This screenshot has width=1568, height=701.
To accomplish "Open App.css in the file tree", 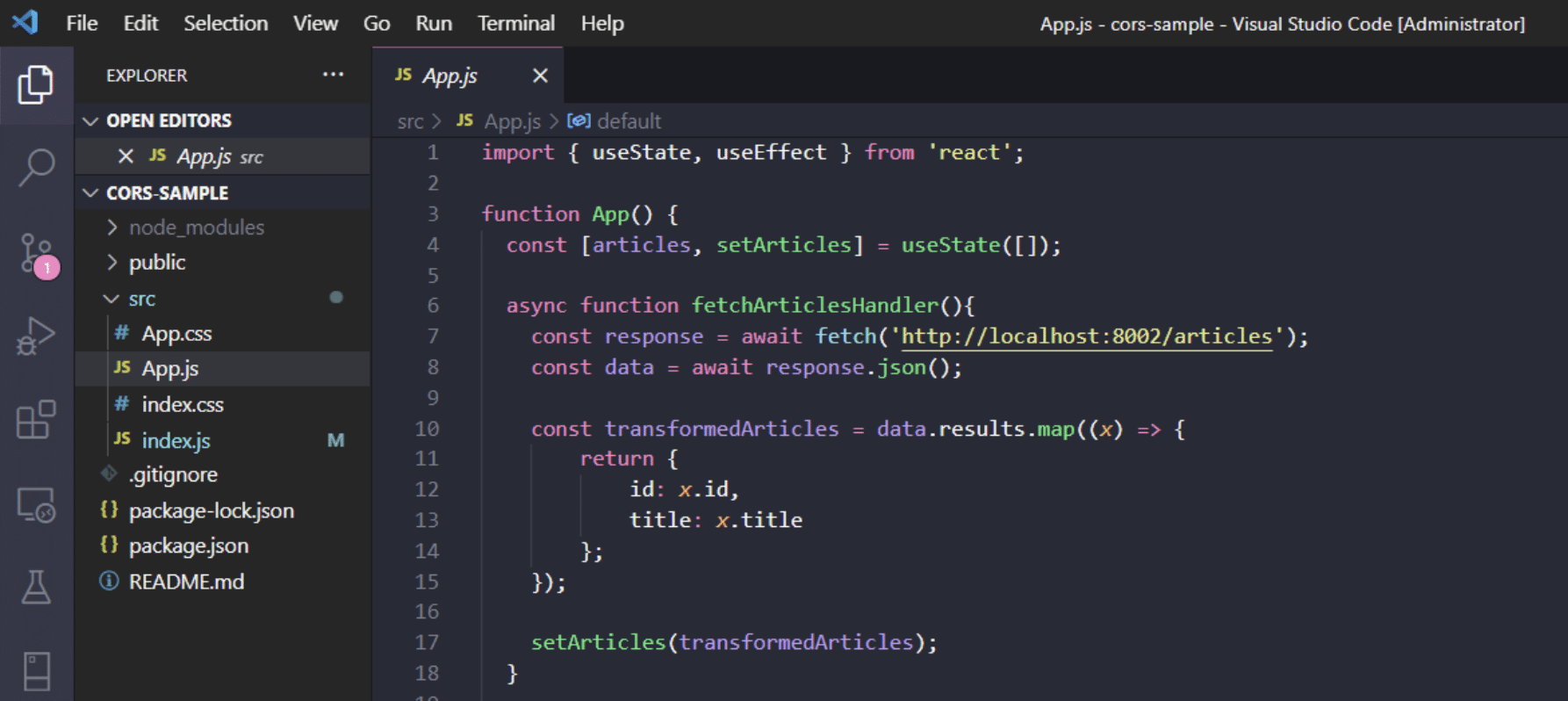I will tap(176, 334).
